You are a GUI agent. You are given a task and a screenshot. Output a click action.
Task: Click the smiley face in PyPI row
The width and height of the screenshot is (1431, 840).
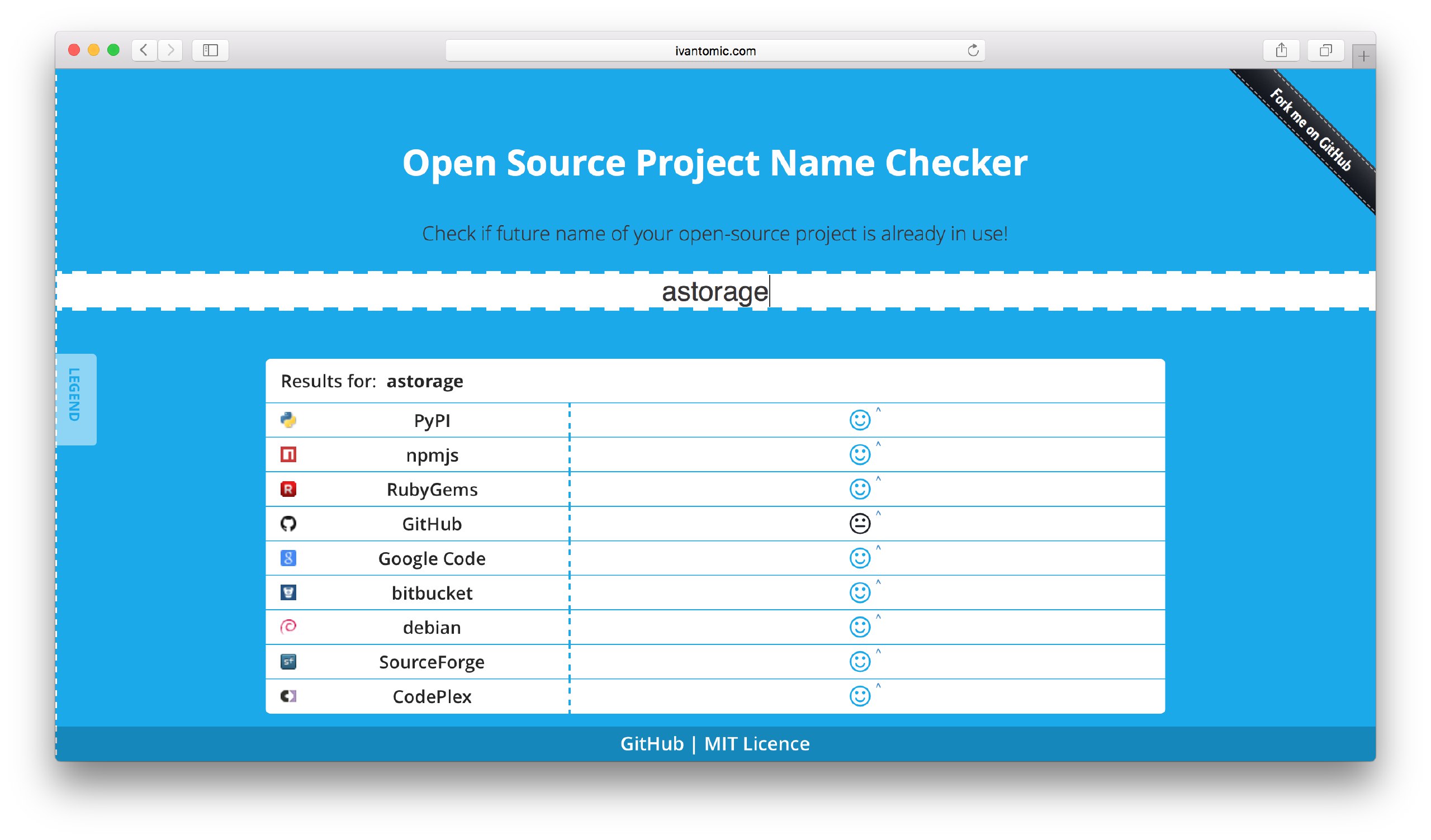[860, 421]
